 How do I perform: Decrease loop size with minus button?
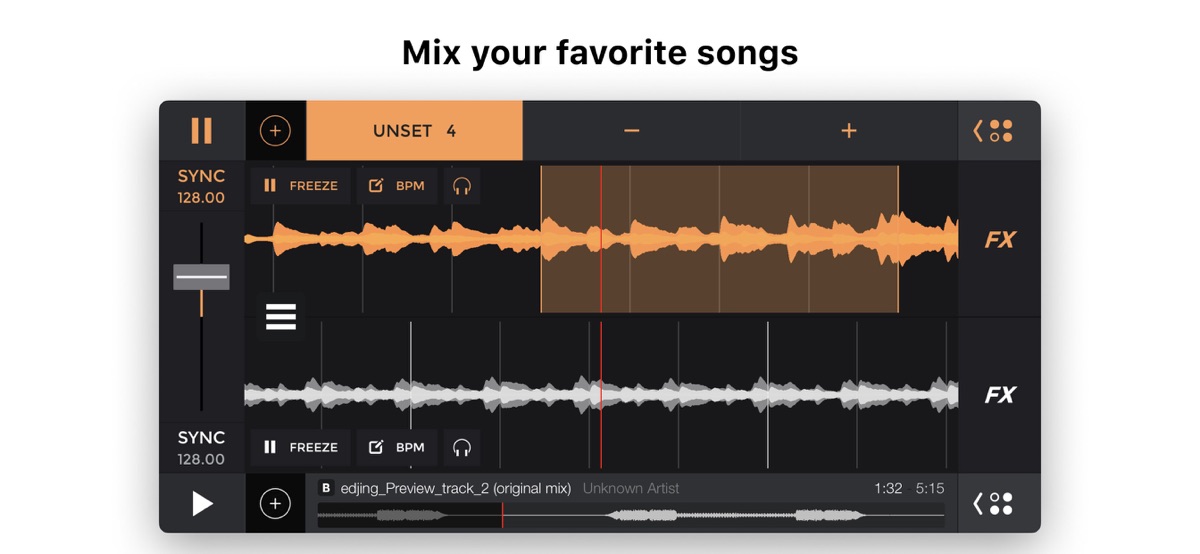[x=631, y=131]
